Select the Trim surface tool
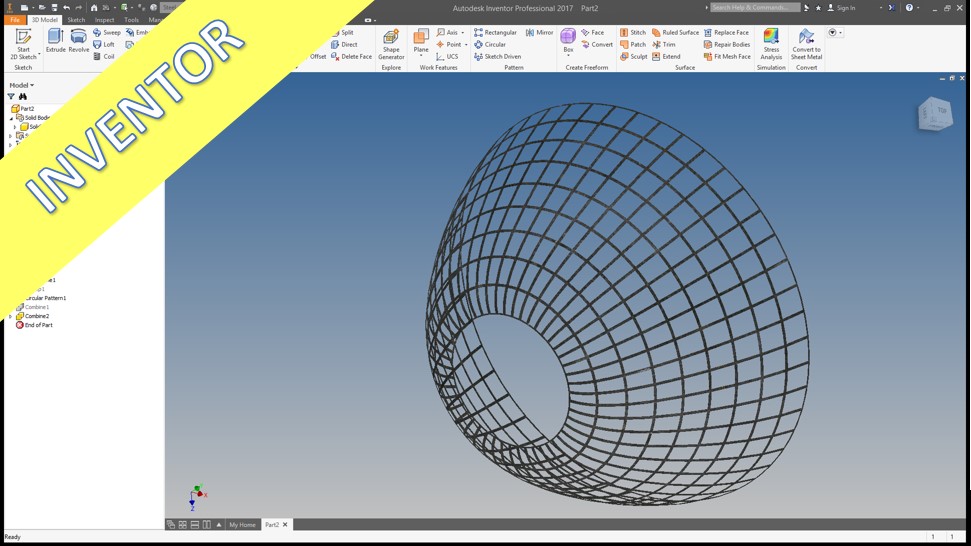 pyautogui.click(x=664, y=45)
